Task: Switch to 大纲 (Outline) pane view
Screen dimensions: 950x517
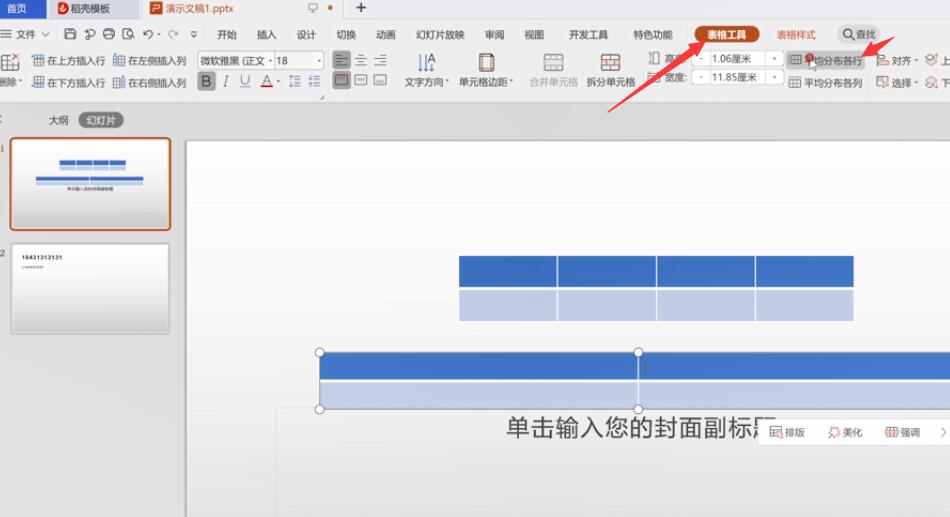Action: pyautogui.click(x=59, y=120)
